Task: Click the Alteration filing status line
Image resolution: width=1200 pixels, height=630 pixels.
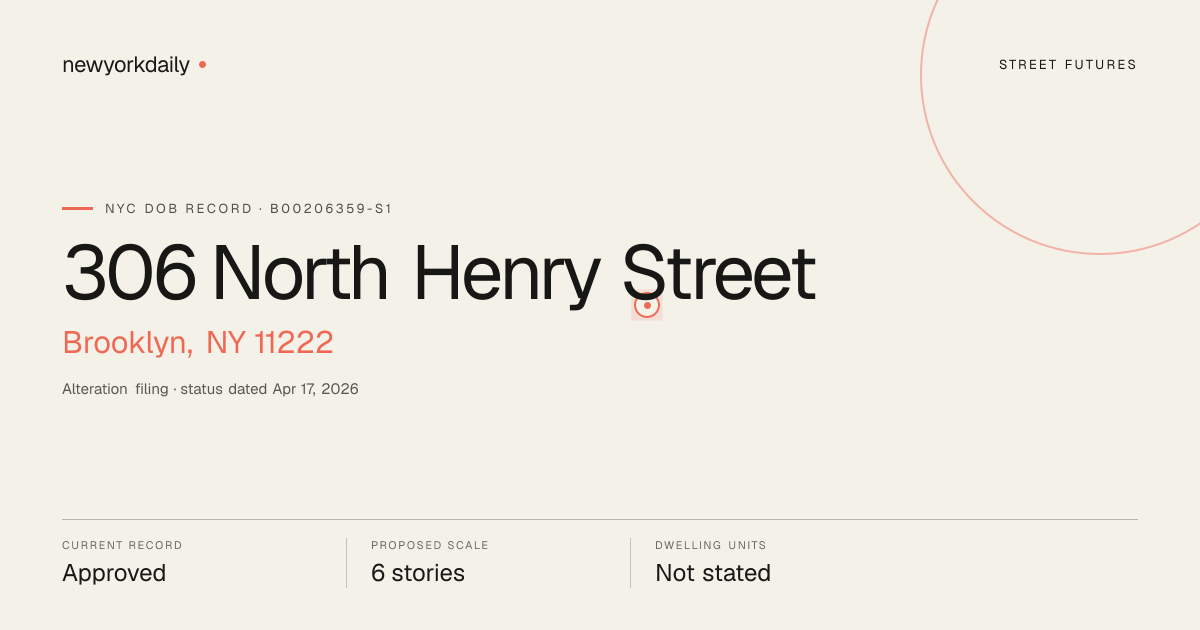Action: [x=210, y=389]
